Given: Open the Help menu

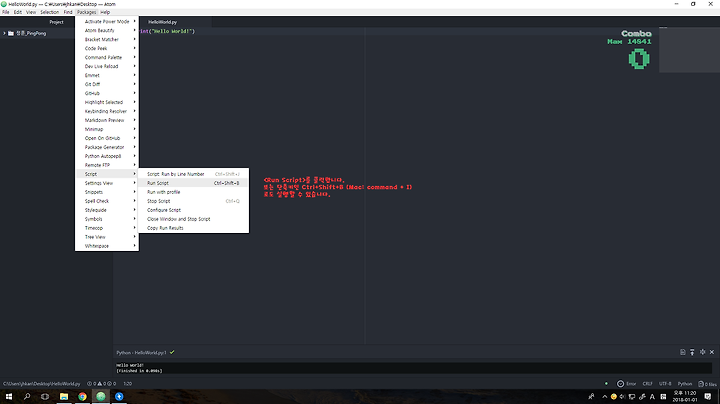Looking at the screenshot, I should pyautogui.click(x=105, y=12).
